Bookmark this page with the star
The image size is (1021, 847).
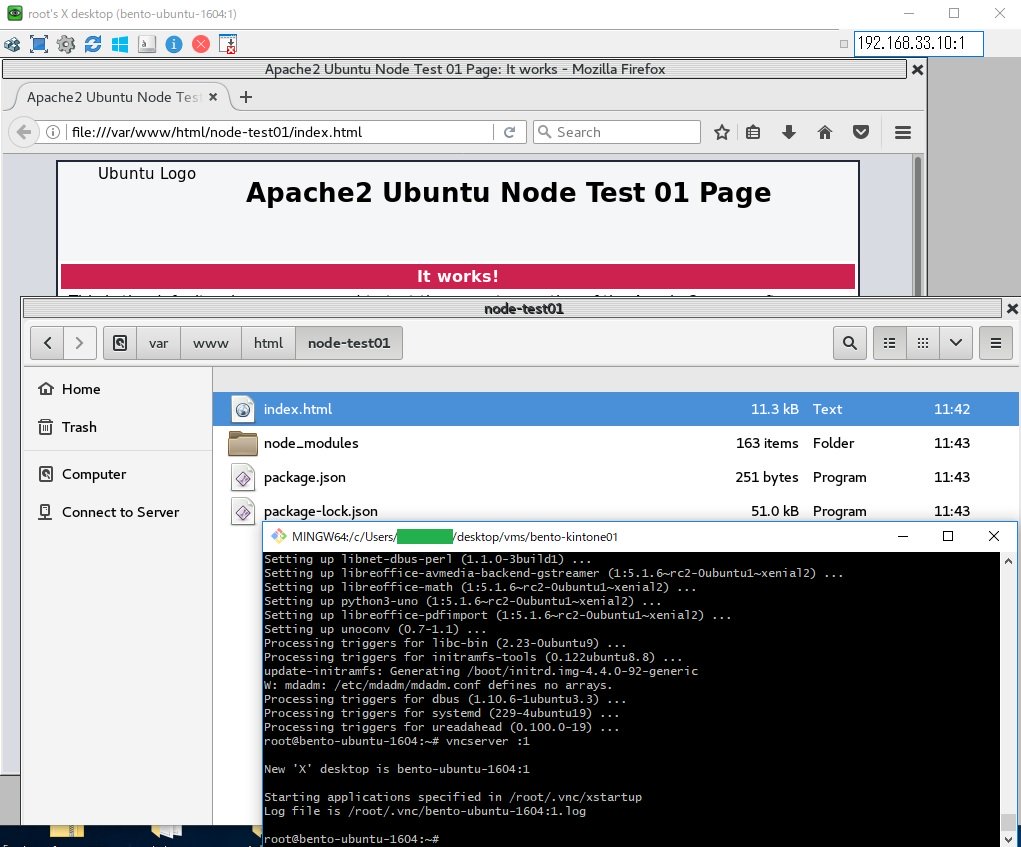pyautogui.click(x=721, y=133)
